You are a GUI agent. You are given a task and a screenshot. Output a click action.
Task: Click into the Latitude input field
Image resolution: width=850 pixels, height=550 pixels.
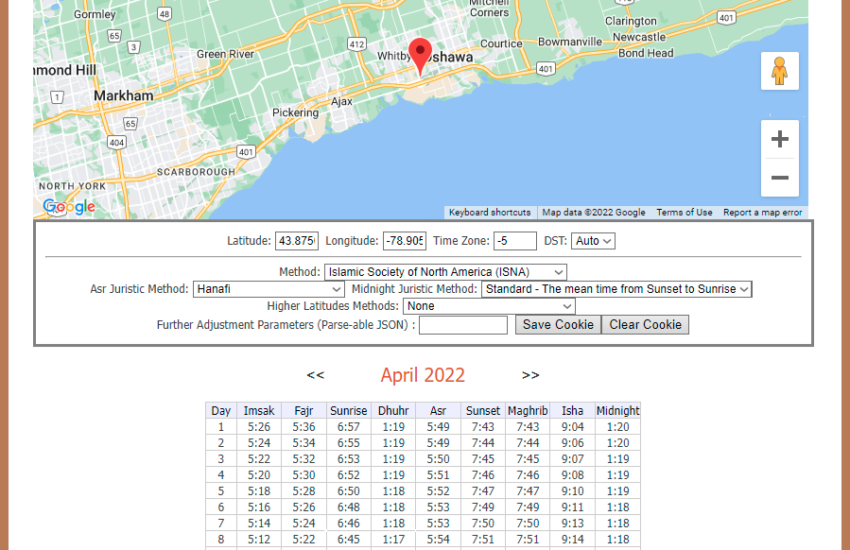pos(297,241)
